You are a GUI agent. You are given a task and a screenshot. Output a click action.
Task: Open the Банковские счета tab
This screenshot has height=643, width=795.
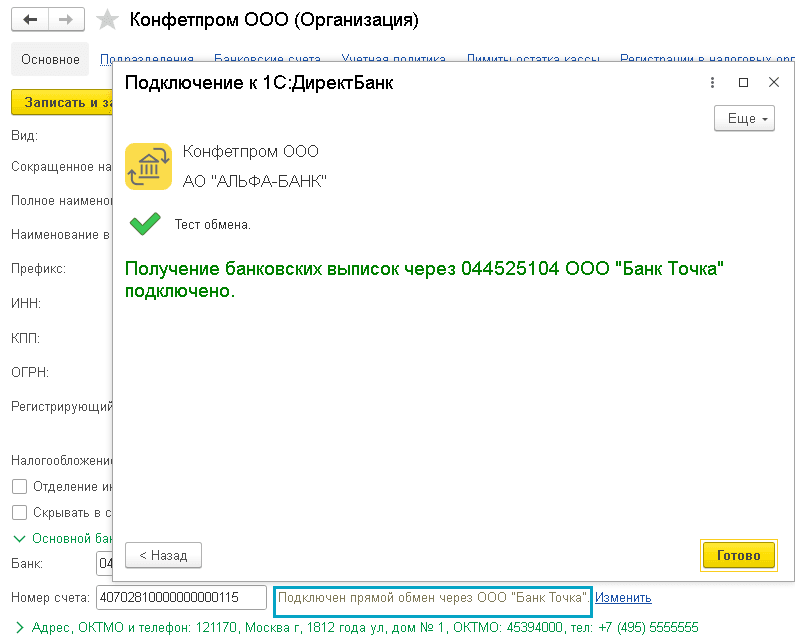pyautogui.click(x=267, y=58)
